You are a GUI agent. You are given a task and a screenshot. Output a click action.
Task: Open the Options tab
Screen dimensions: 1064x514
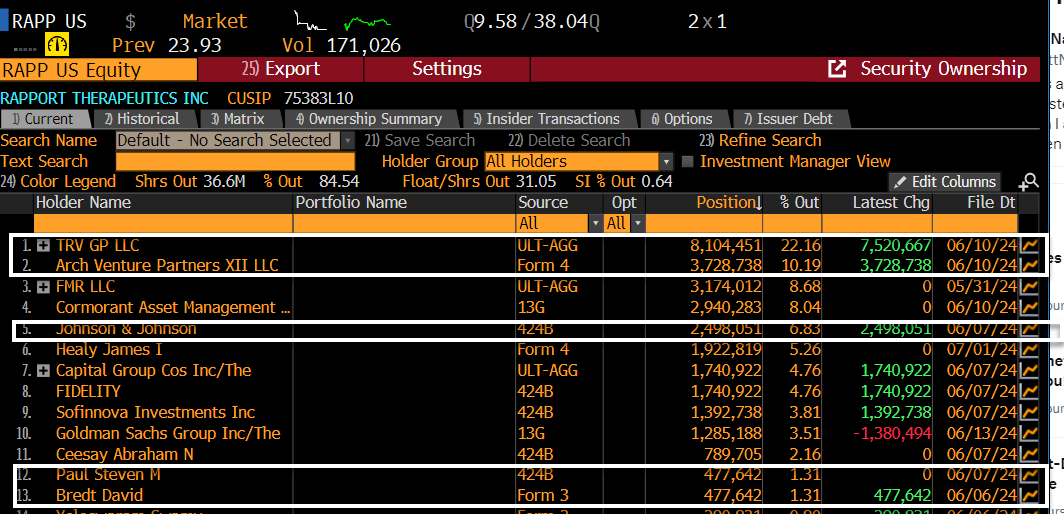[x=683, y=119]
